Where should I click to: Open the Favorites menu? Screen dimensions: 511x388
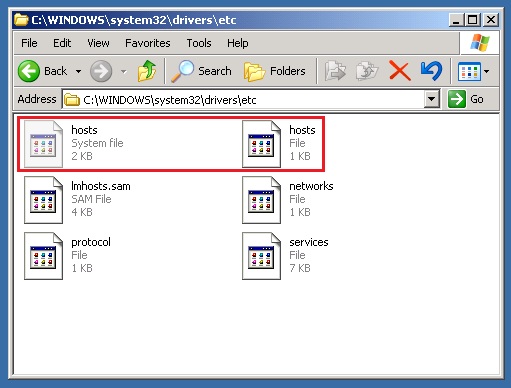click(148, 43)
